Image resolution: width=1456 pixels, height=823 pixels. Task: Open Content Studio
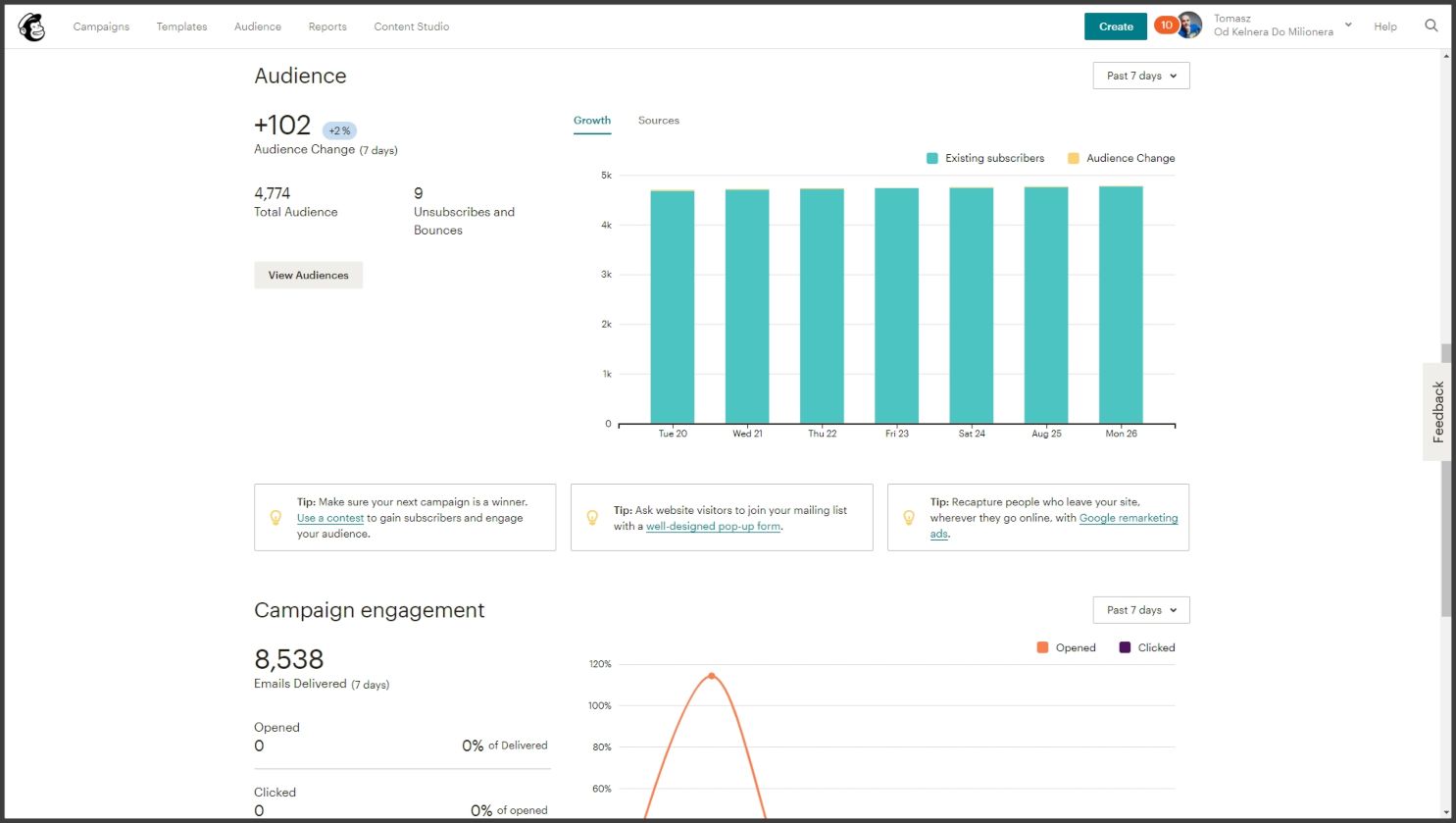(412, 26)
